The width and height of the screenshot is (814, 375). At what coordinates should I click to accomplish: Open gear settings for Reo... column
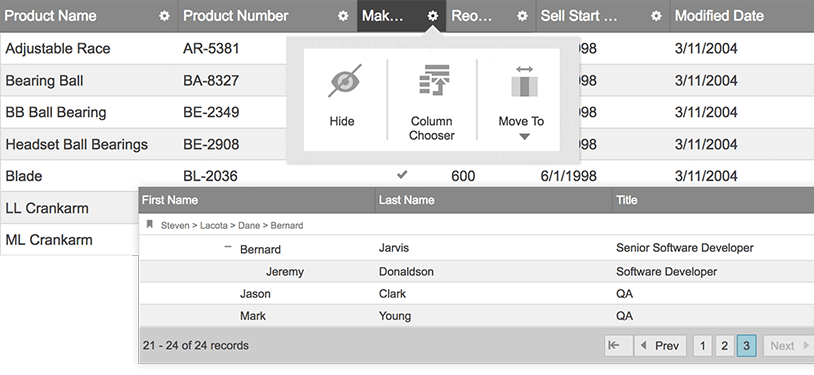[522, 16]
